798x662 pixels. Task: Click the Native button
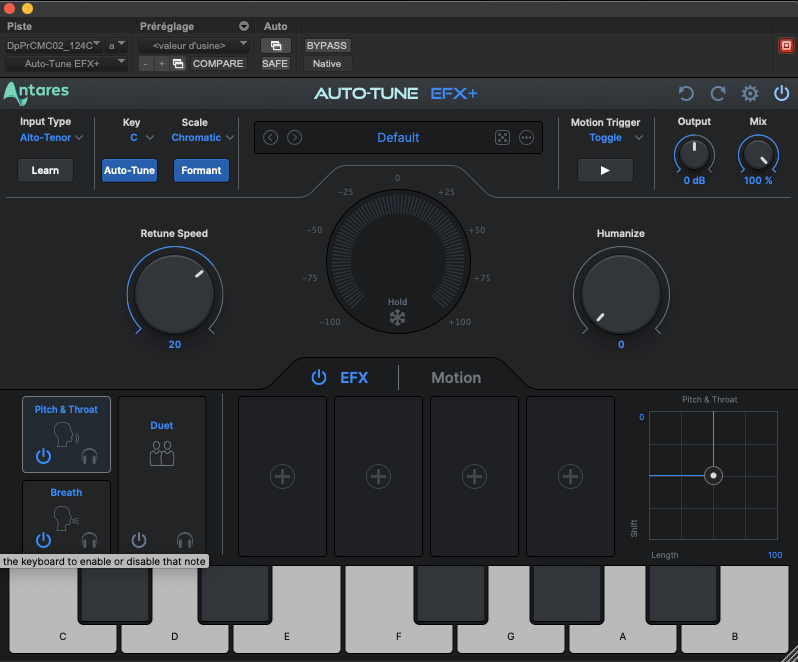tap(327, 64)
